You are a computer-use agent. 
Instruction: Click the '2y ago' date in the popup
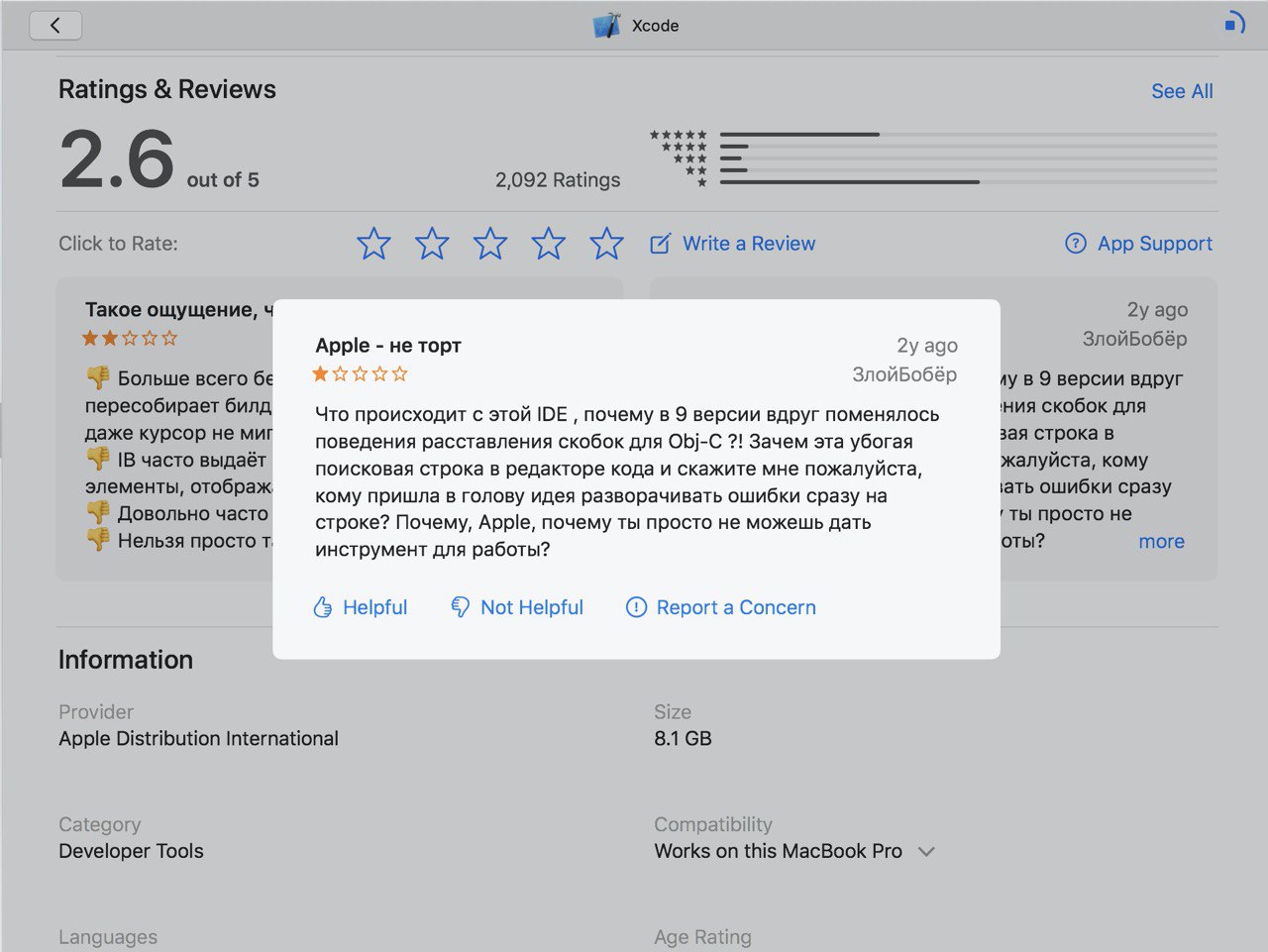(x=927, y=346)
